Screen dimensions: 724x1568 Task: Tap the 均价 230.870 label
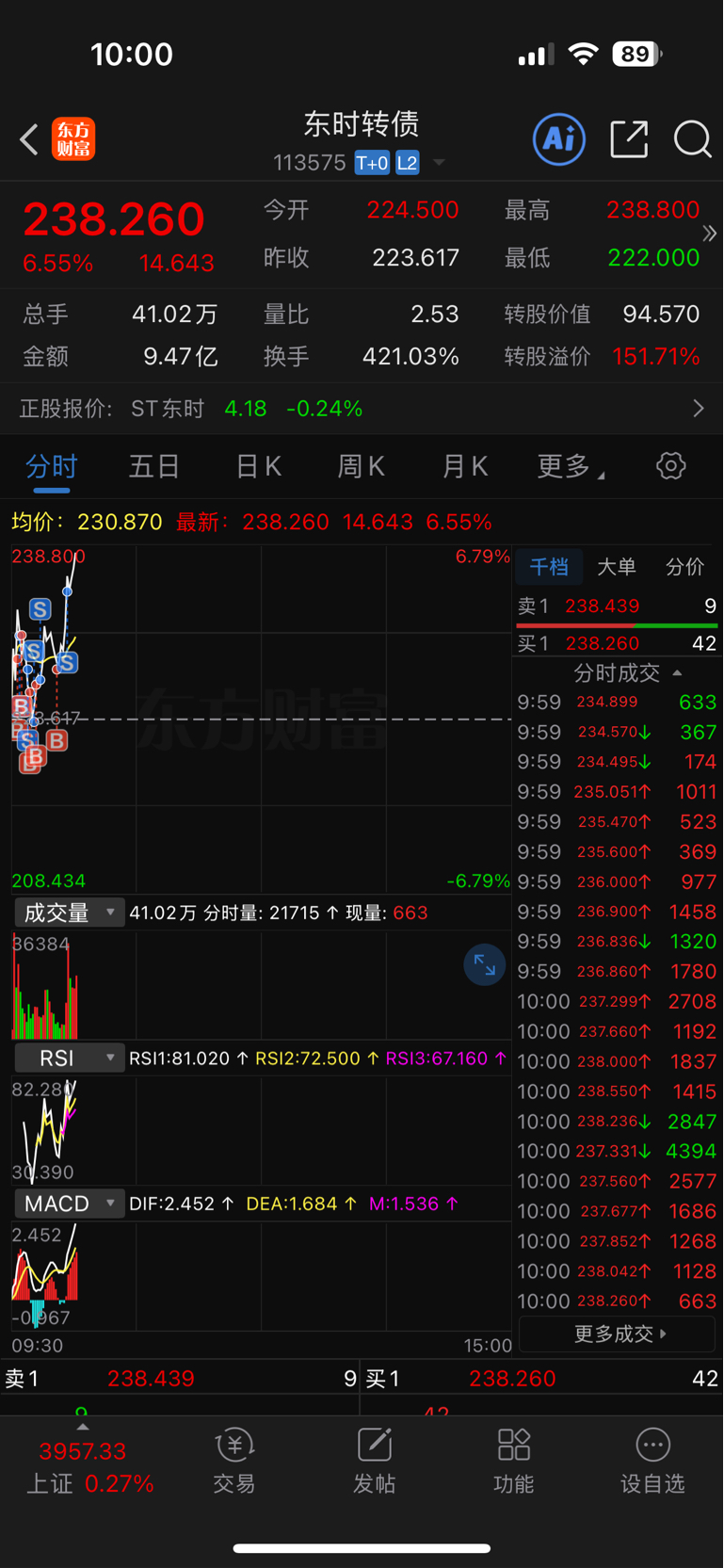click(87, 522)
